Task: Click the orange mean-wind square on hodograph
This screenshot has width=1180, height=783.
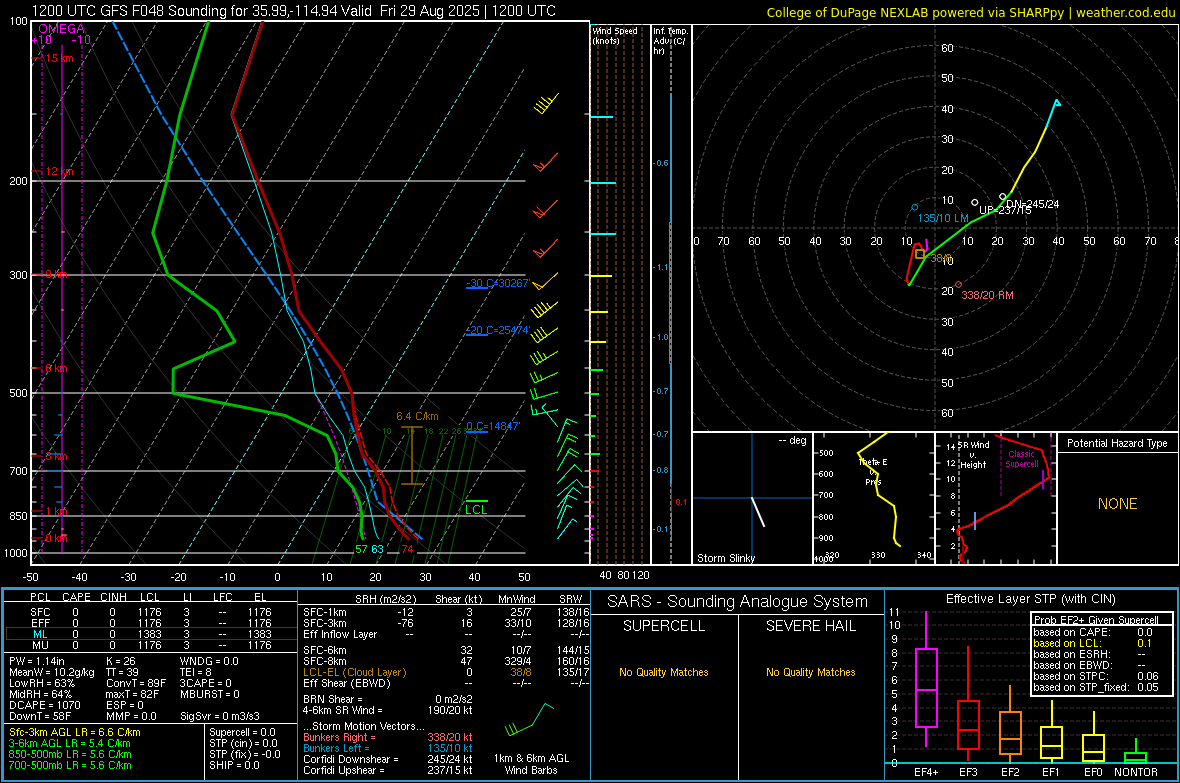Action: pos(920,254)
